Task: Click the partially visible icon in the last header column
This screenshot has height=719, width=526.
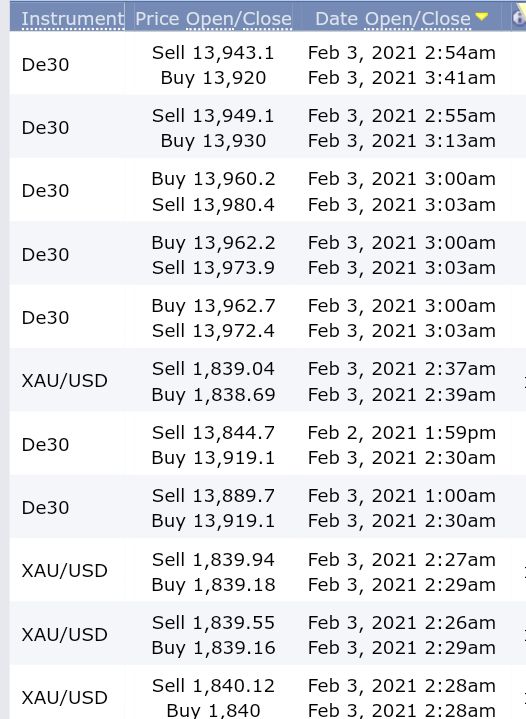Action: (519, 17)
